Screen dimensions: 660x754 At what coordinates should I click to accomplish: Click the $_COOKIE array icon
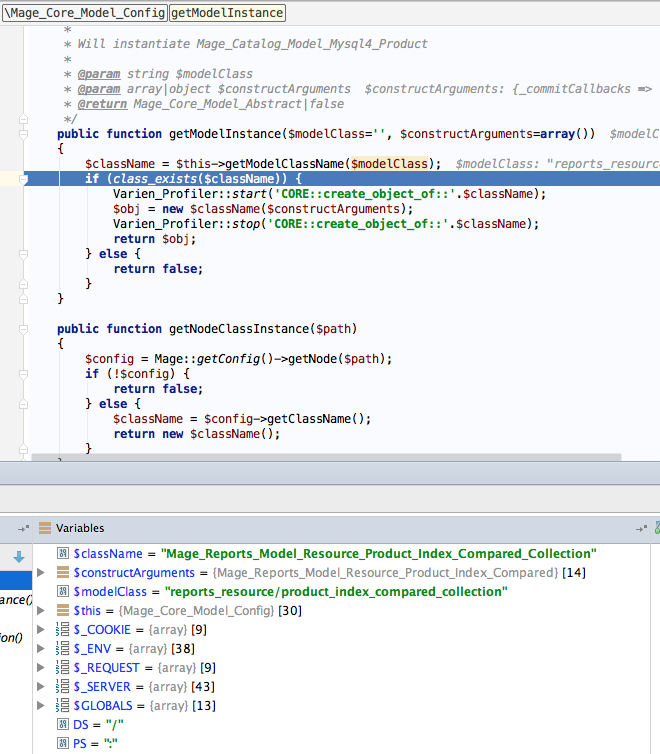(62, 629)
